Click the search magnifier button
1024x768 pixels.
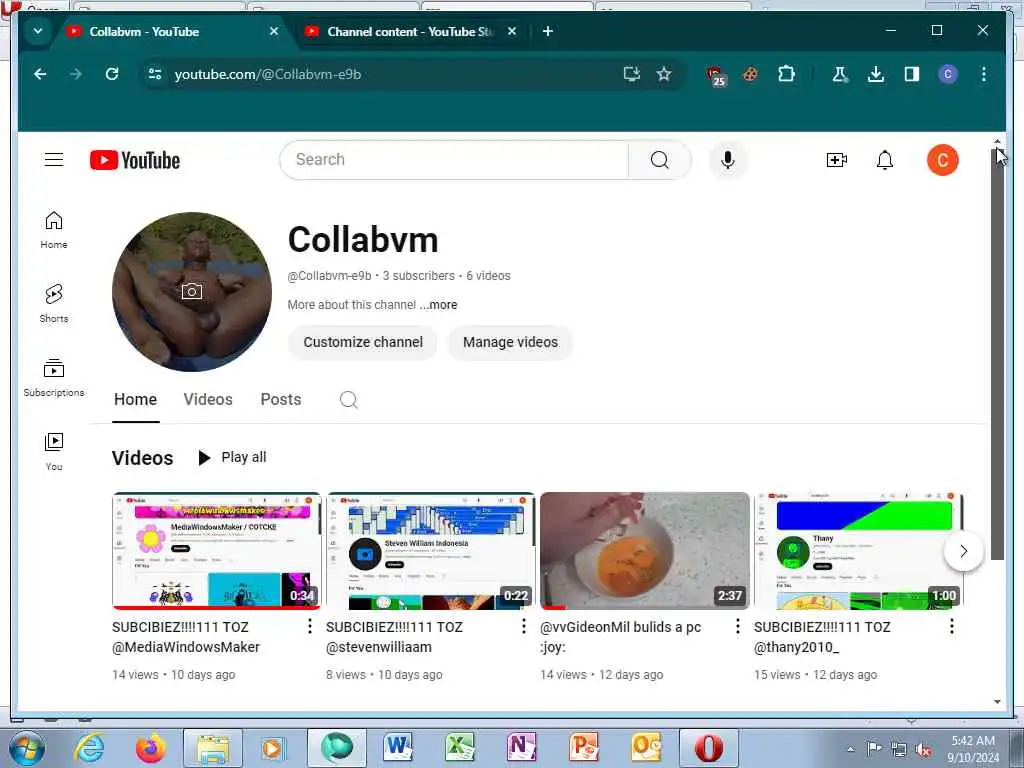click(660, 160)
